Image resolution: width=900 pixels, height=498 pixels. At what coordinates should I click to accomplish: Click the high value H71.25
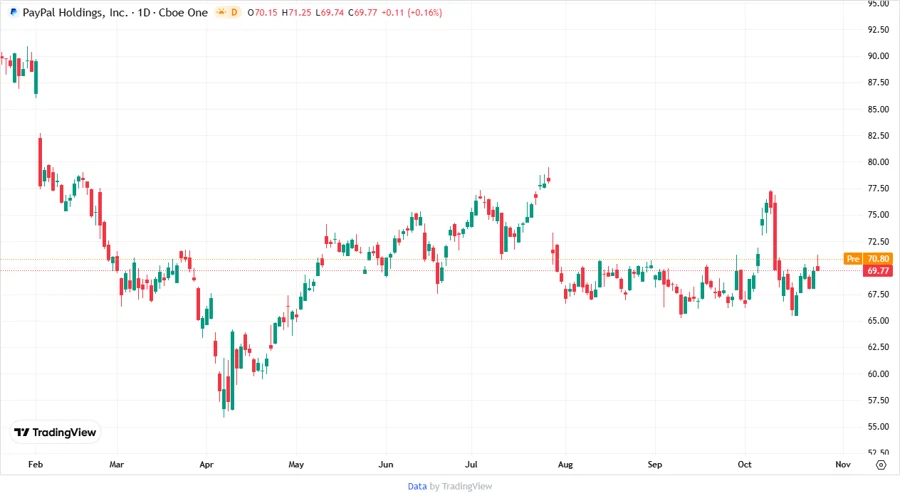pyautogui.click(x=296, y=12)
